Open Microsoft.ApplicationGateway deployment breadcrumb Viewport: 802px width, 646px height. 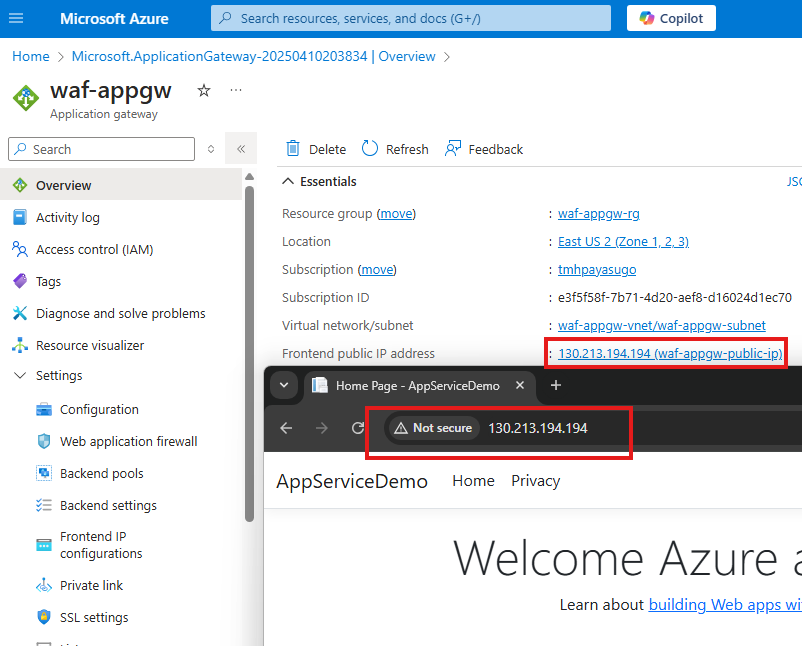(x=253, y=56)
